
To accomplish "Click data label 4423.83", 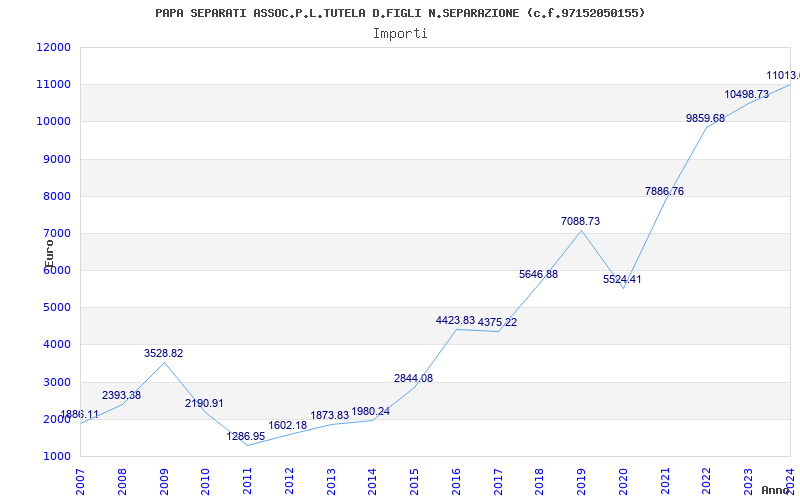I will click(455, 320).
